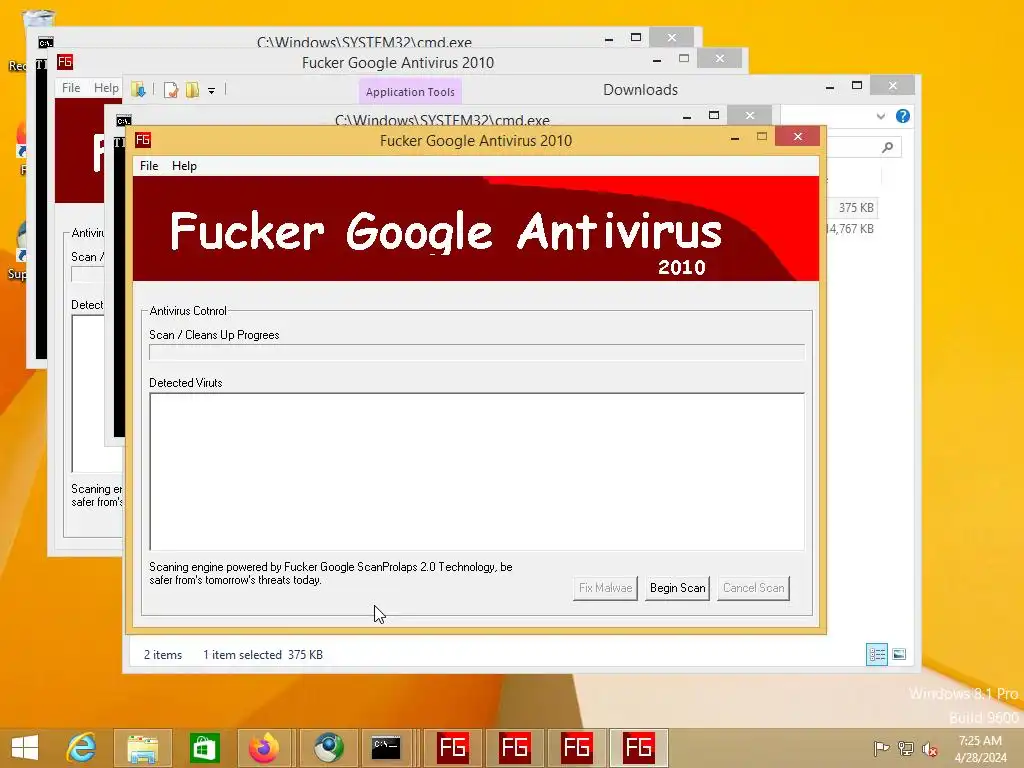The height and width of the screenshot is (768, 1024).
Task: Click FG icon in back antivirus title bar
Action: click(x=65, y=62)
